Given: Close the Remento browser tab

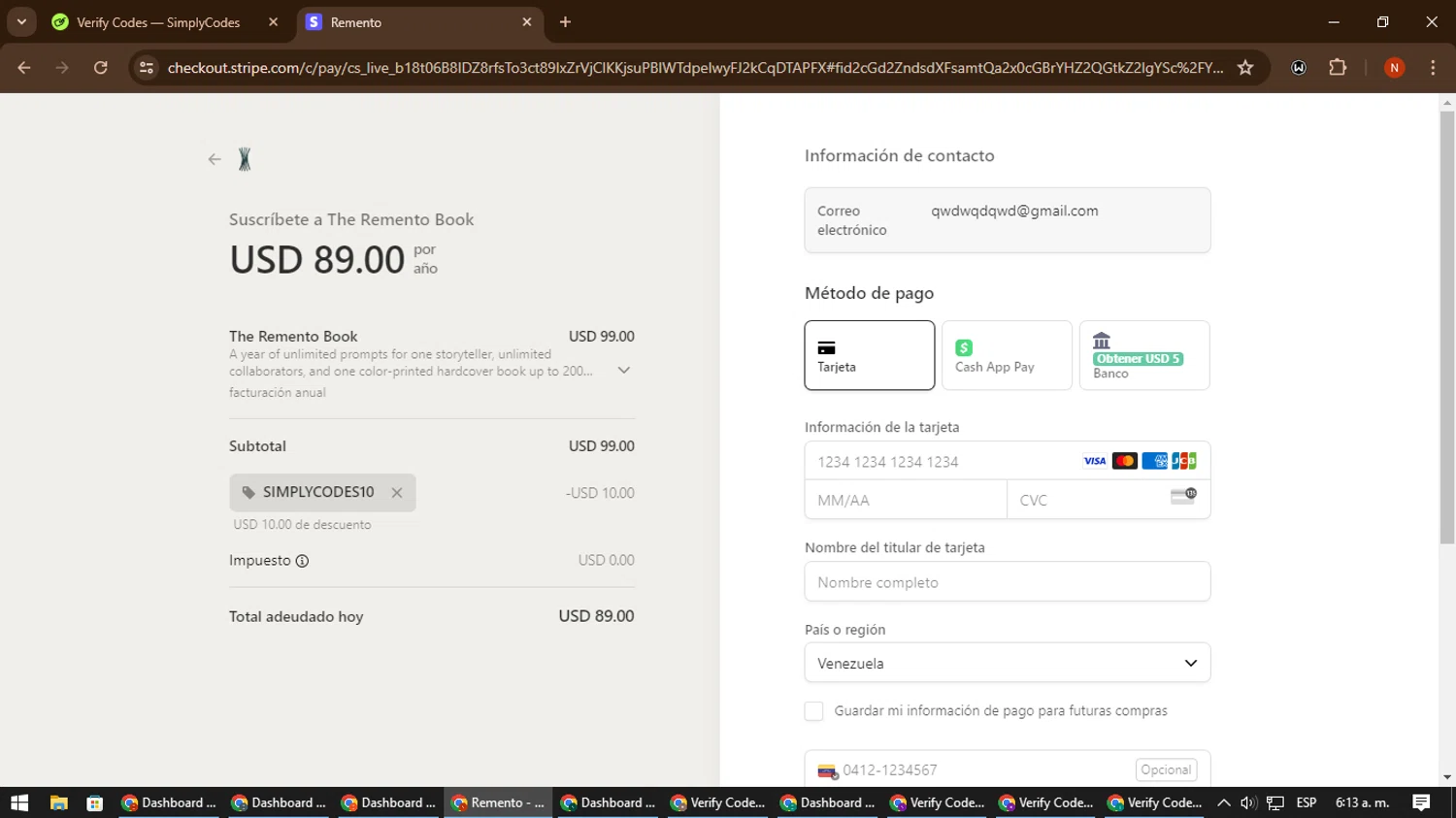Looking at the screenshot, I should point(527,22).
